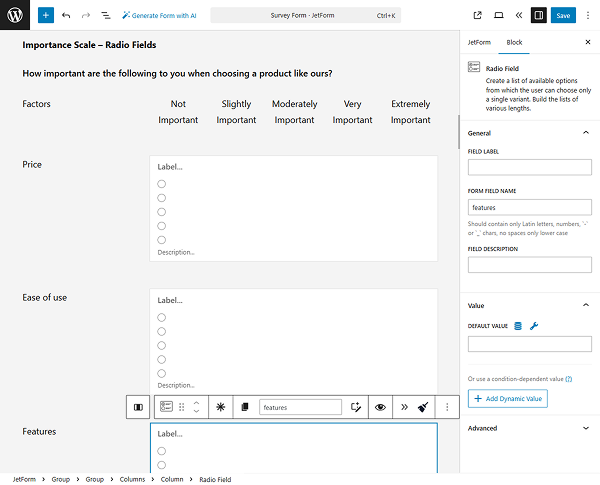This screenshot has width=600, height=485.
Task: Fill in the Field Label input
Action: point(530,167)
